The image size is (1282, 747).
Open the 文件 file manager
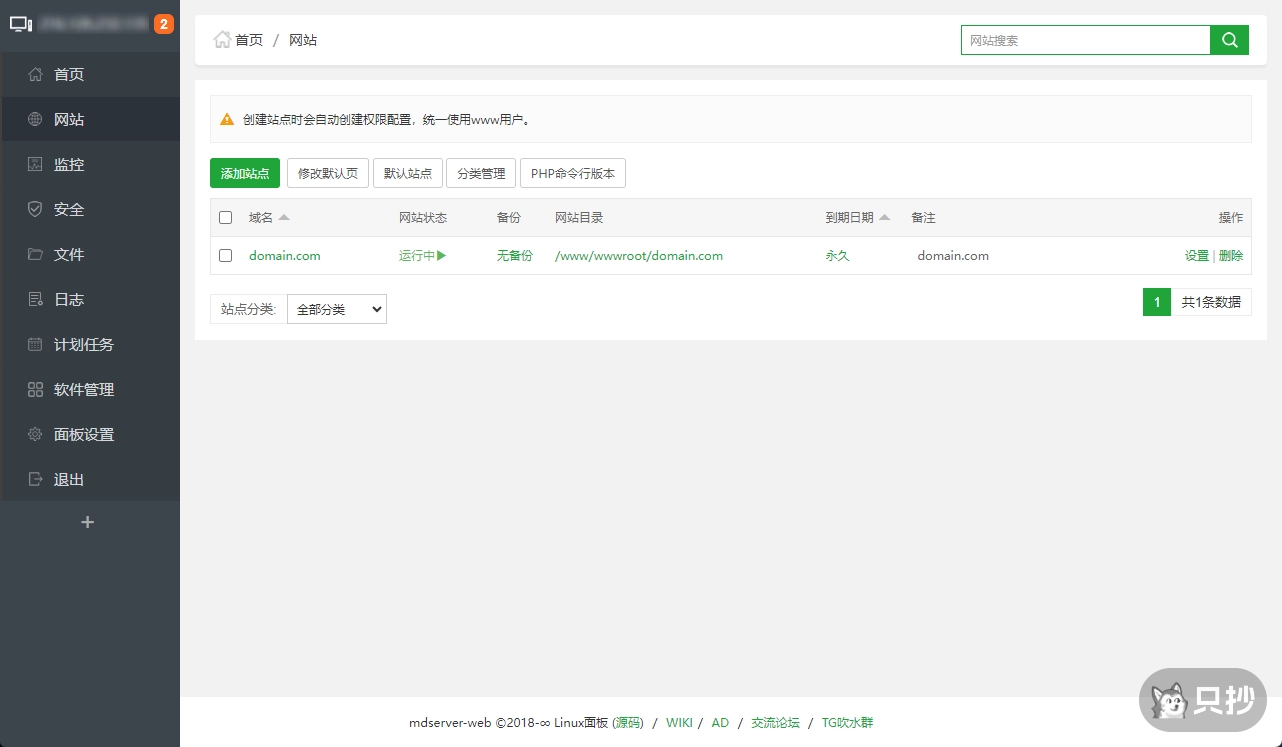(x=68, y=254)
